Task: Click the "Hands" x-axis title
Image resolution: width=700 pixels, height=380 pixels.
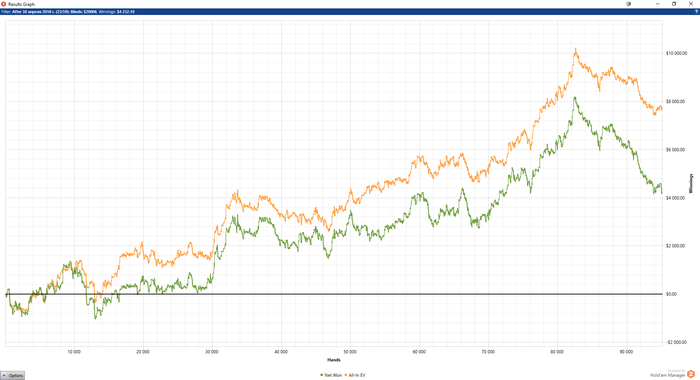Action: coord(333,360)
